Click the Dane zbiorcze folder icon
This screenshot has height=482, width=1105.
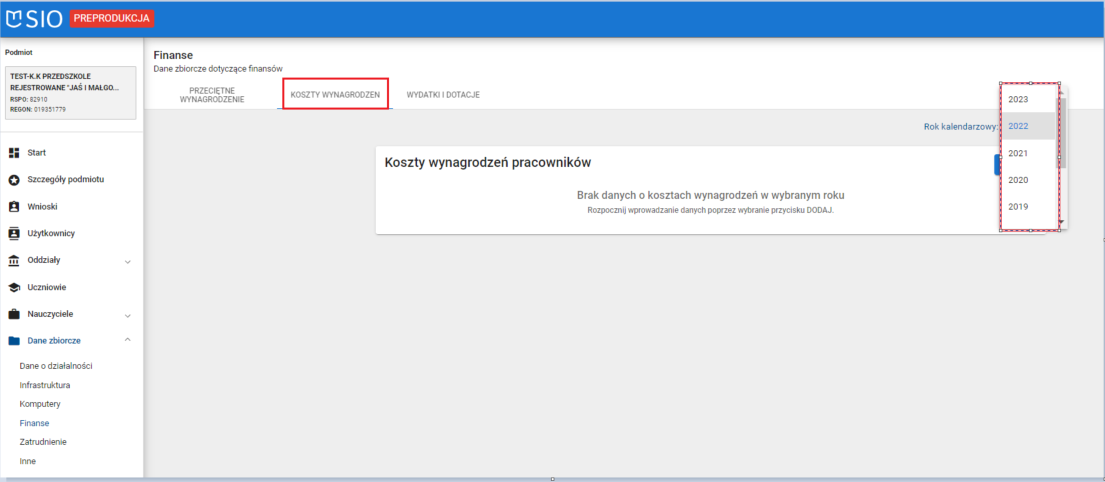pyautogui.click(x=14, y=341)
